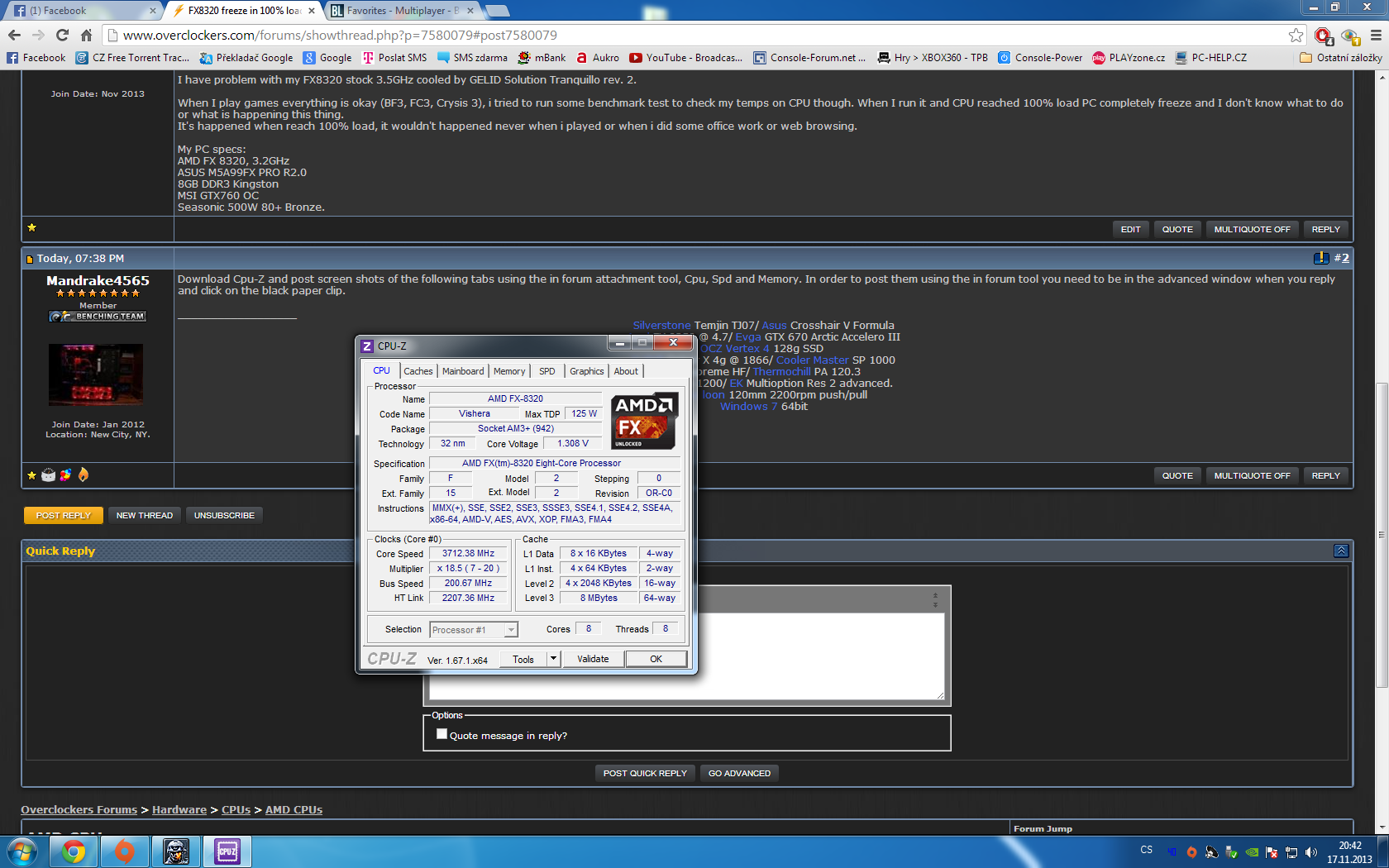Viewport: 1389px width, 868px height.
Task: Switch to the Caches tab in CPU-Z
Action: (418, 371)
